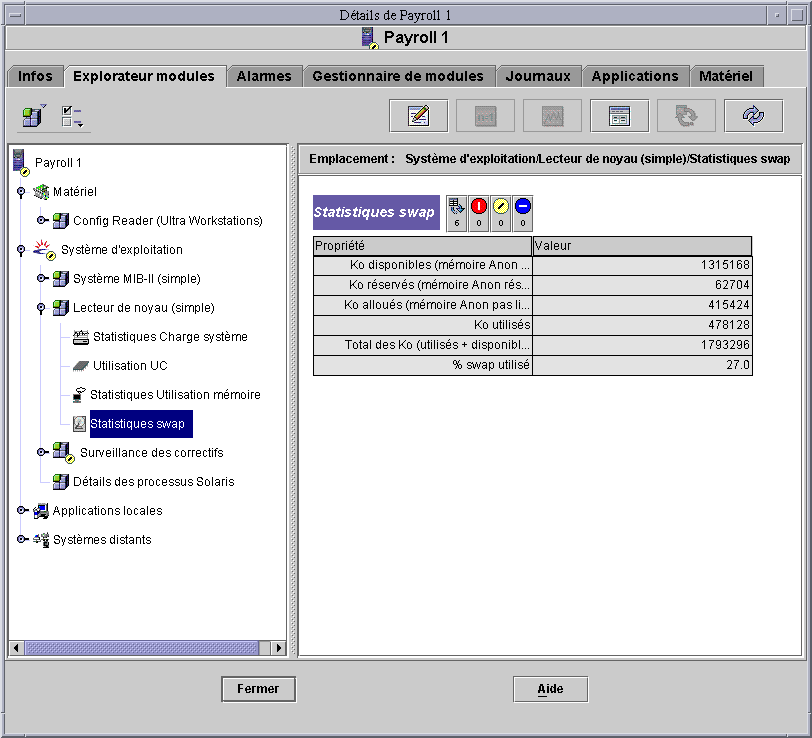Click the Système MIB-II module icon
This screenshot has width=812, height=738.
click(x=61, y=279)
